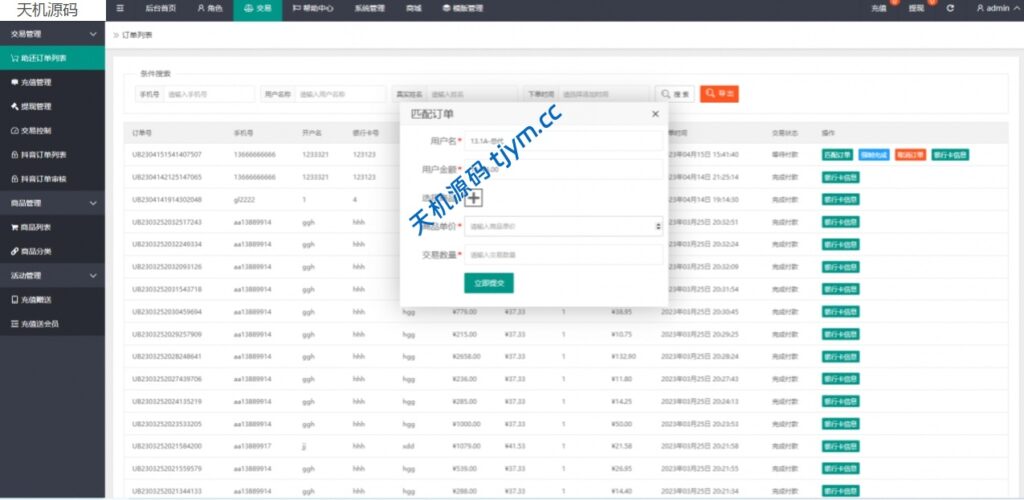Switch to the 角色 top menu
The width and height of the screenshot is (1024, 500).
tap(209, 8)
